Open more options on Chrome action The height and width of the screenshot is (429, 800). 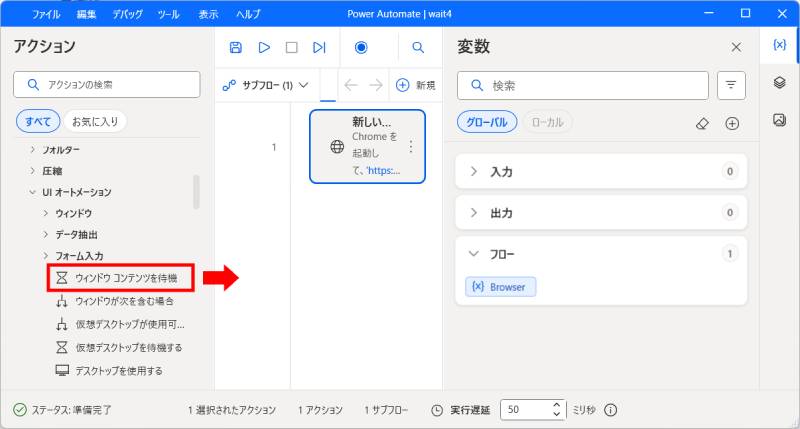[411, 147]
